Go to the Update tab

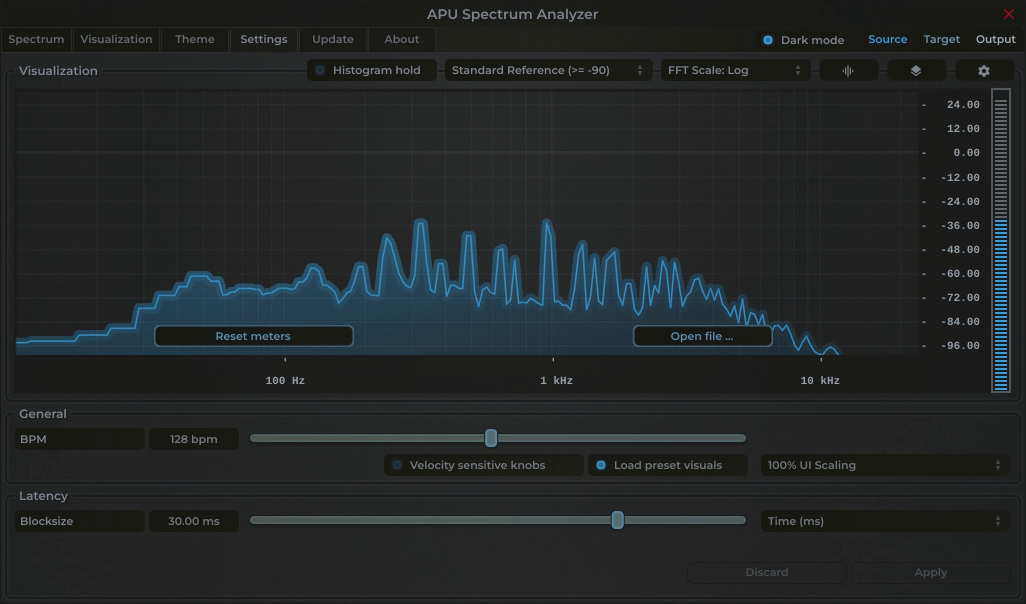333,39
